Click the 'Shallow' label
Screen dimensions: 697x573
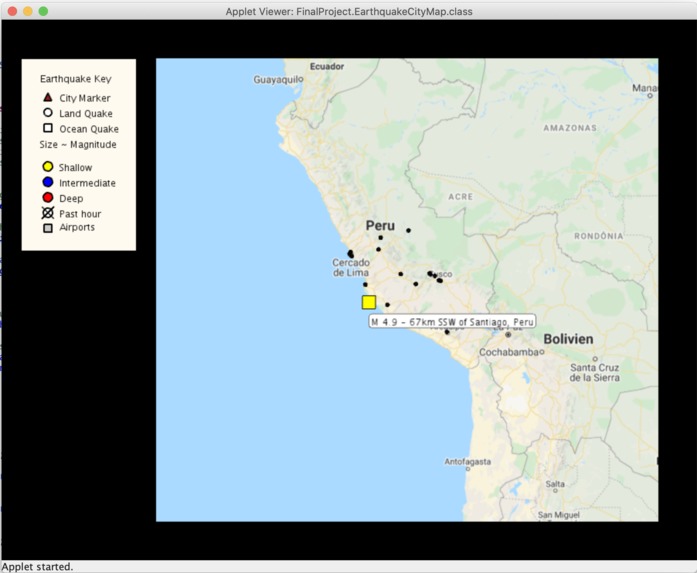tap(76, 168)
